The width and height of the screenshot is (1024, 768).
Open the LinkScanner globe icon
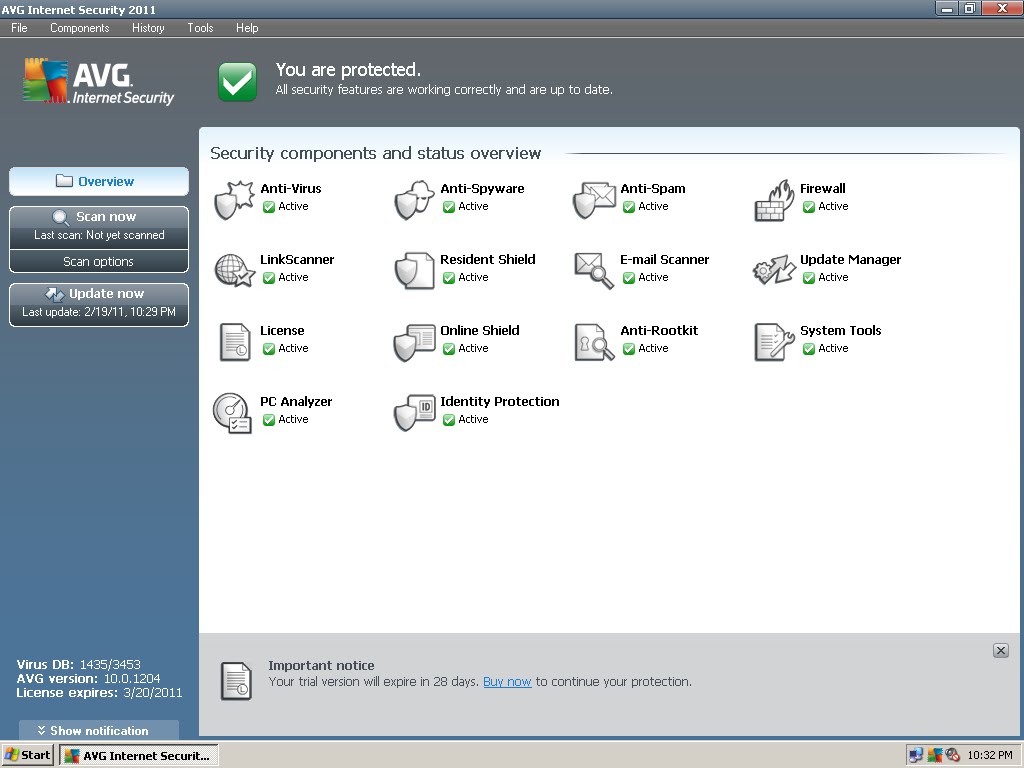[x=234, y=270]
